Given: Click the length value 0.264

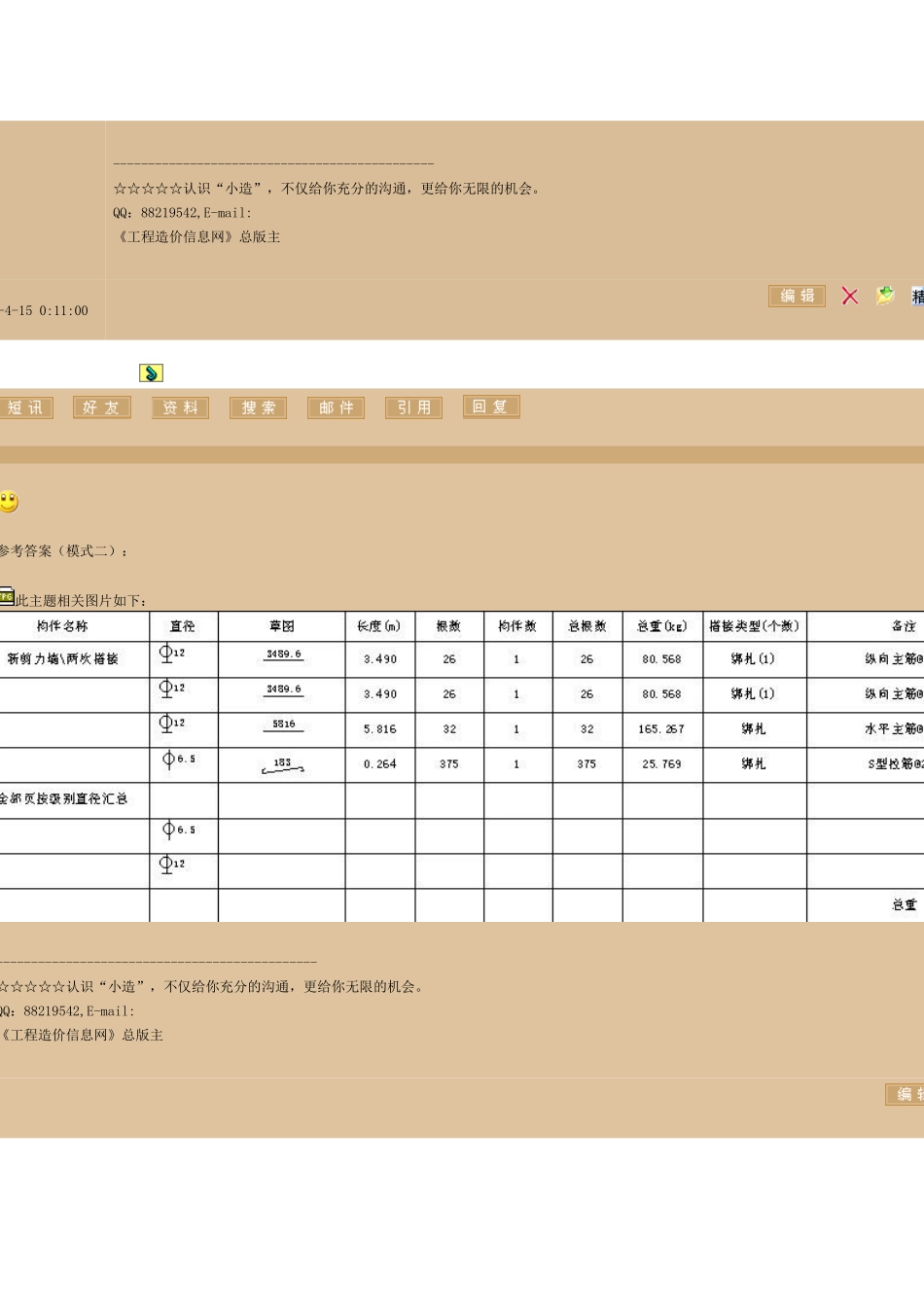Looking at the screenshot, I should coord(380,764).
